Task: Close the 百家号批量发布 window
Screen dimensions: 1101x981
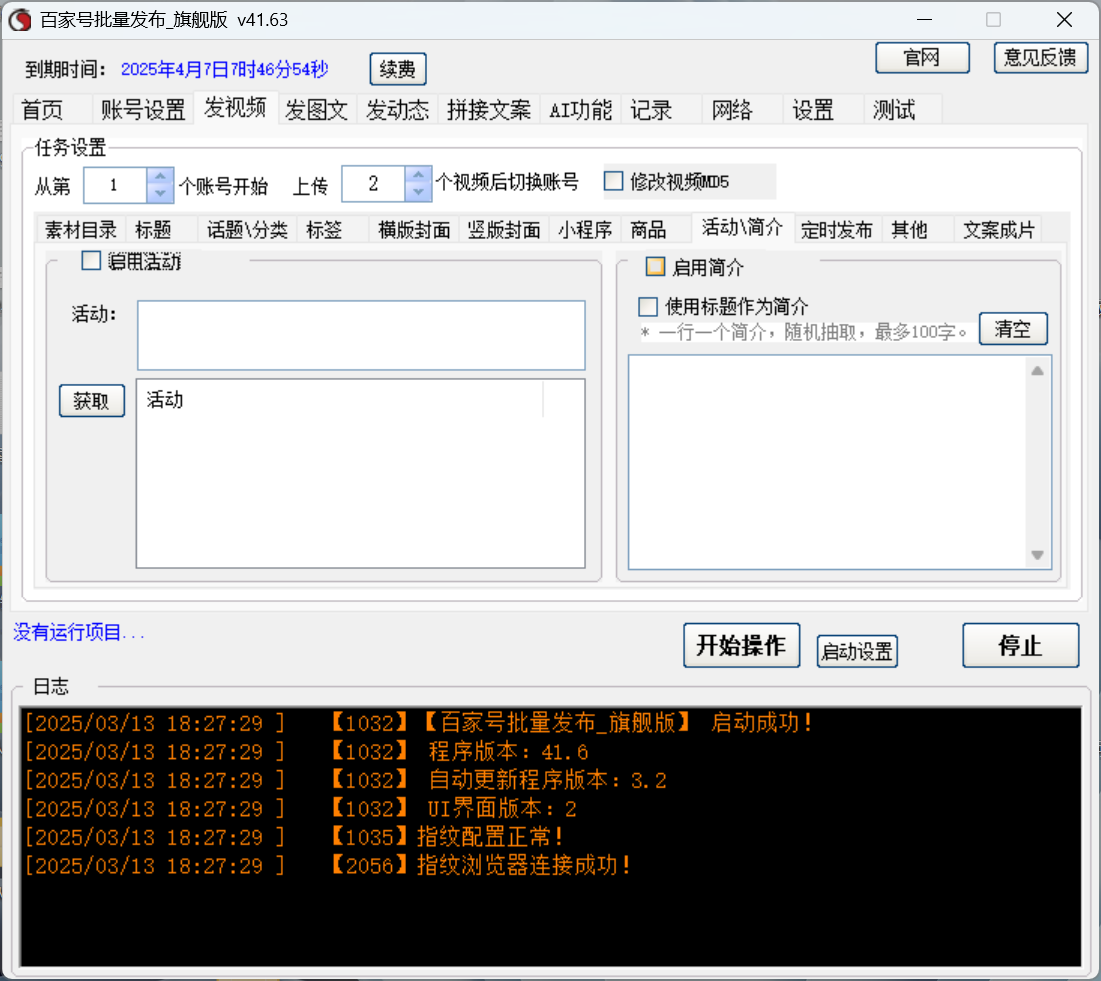Action: pos(1064,20)
